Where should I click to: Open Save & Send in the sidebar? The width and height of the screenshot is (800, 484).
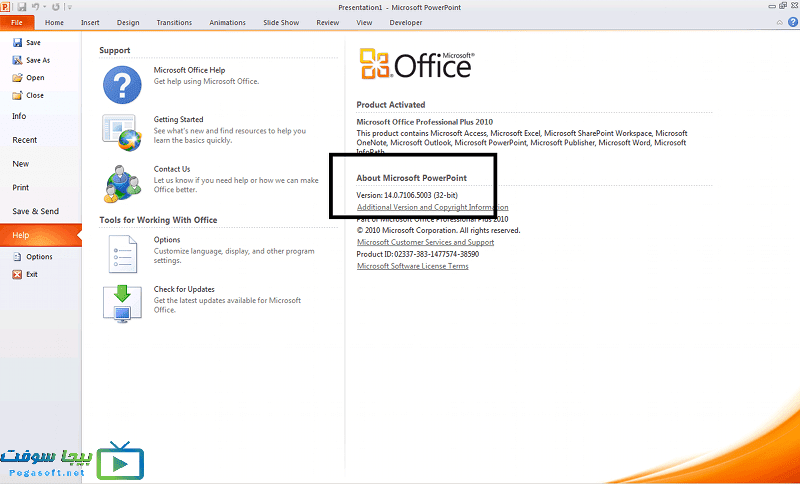click(36, 211)
